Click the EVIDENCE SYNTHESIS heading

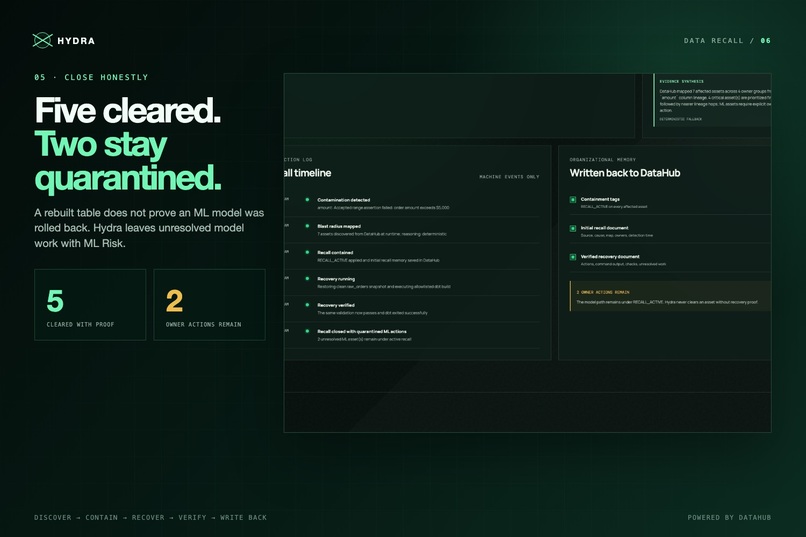(682, 81)
